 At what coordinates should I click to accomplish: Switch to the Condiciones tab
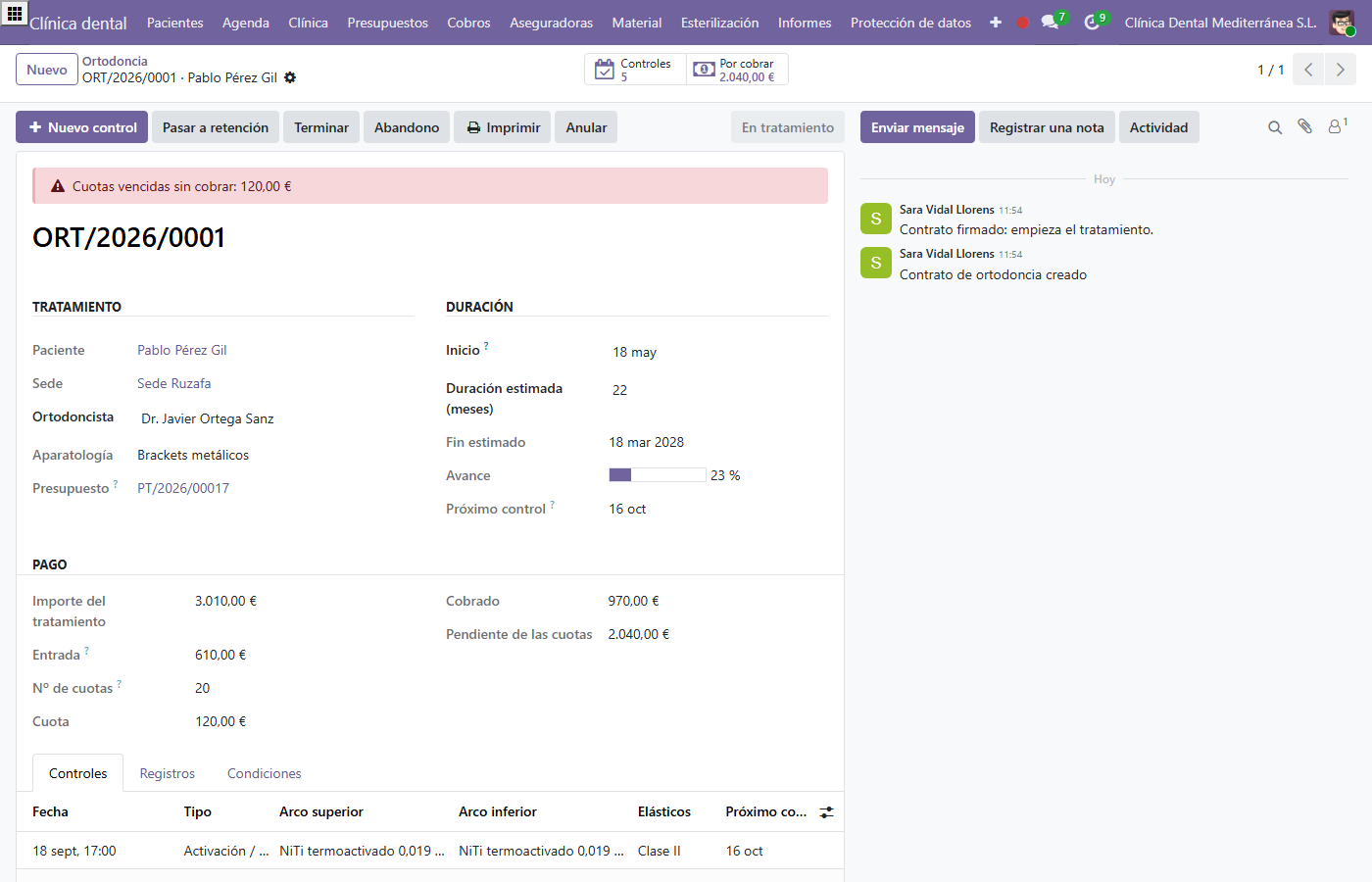(265, 773)
